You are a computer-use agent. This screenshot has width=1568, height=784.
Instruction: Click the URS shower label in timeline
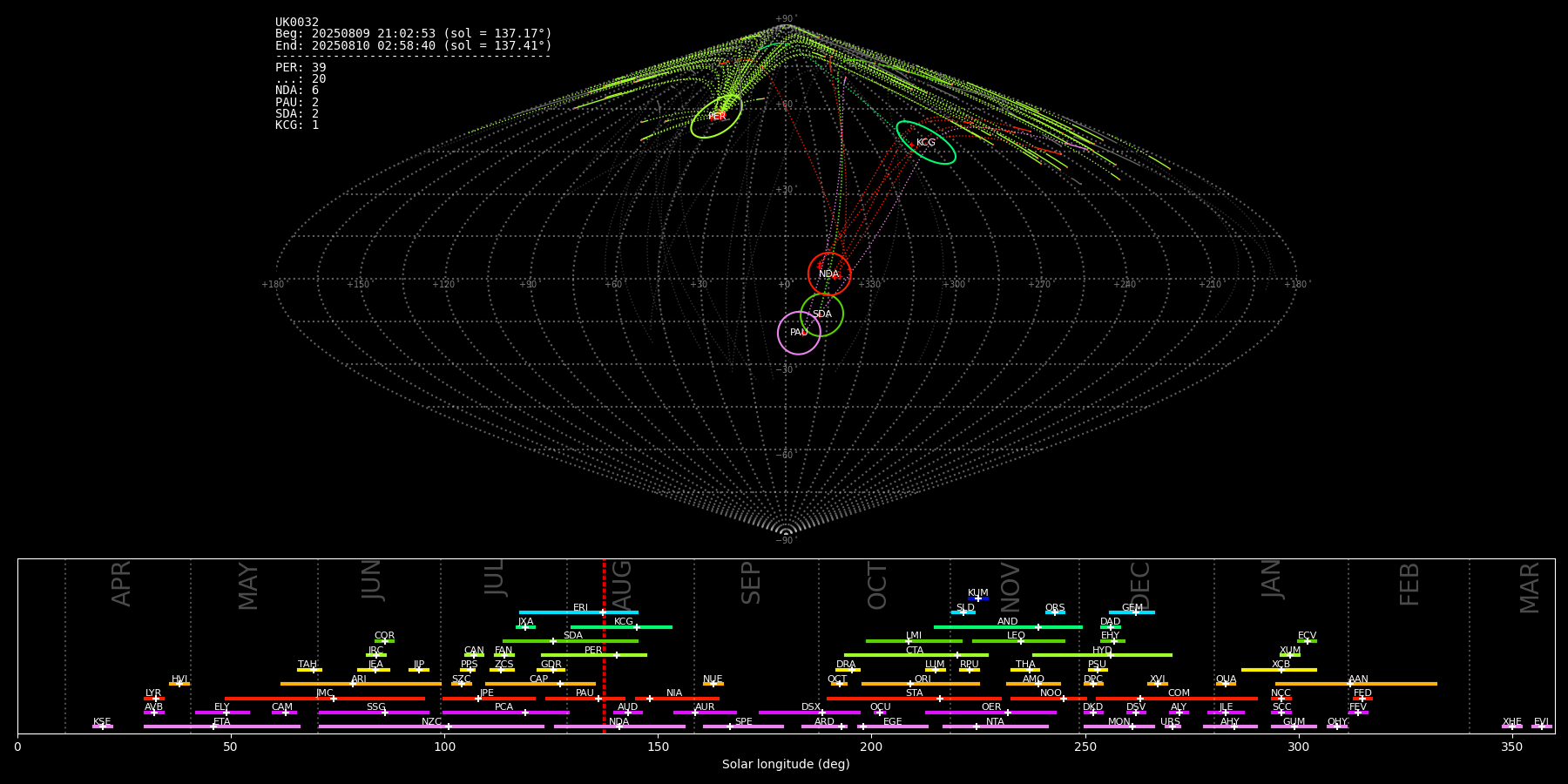(1171, 722)
